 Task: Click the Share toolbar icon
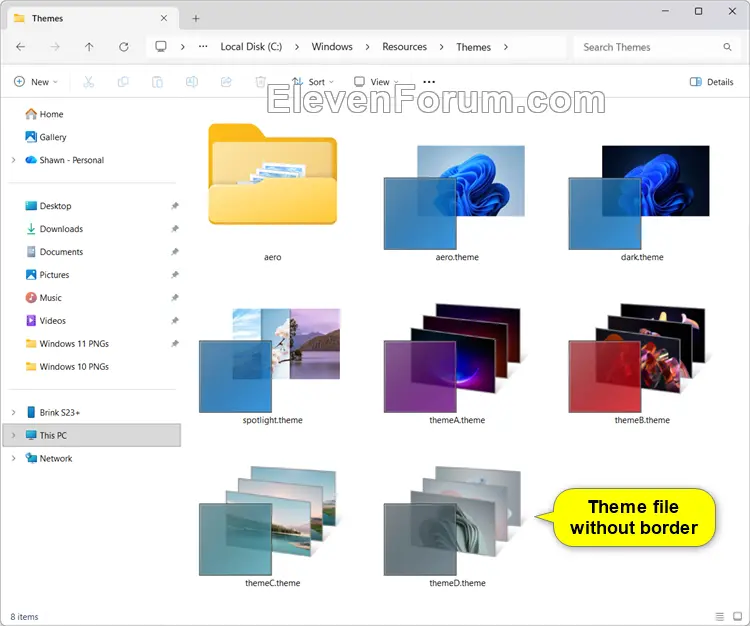pyautogui.click(x=226, y=82)
